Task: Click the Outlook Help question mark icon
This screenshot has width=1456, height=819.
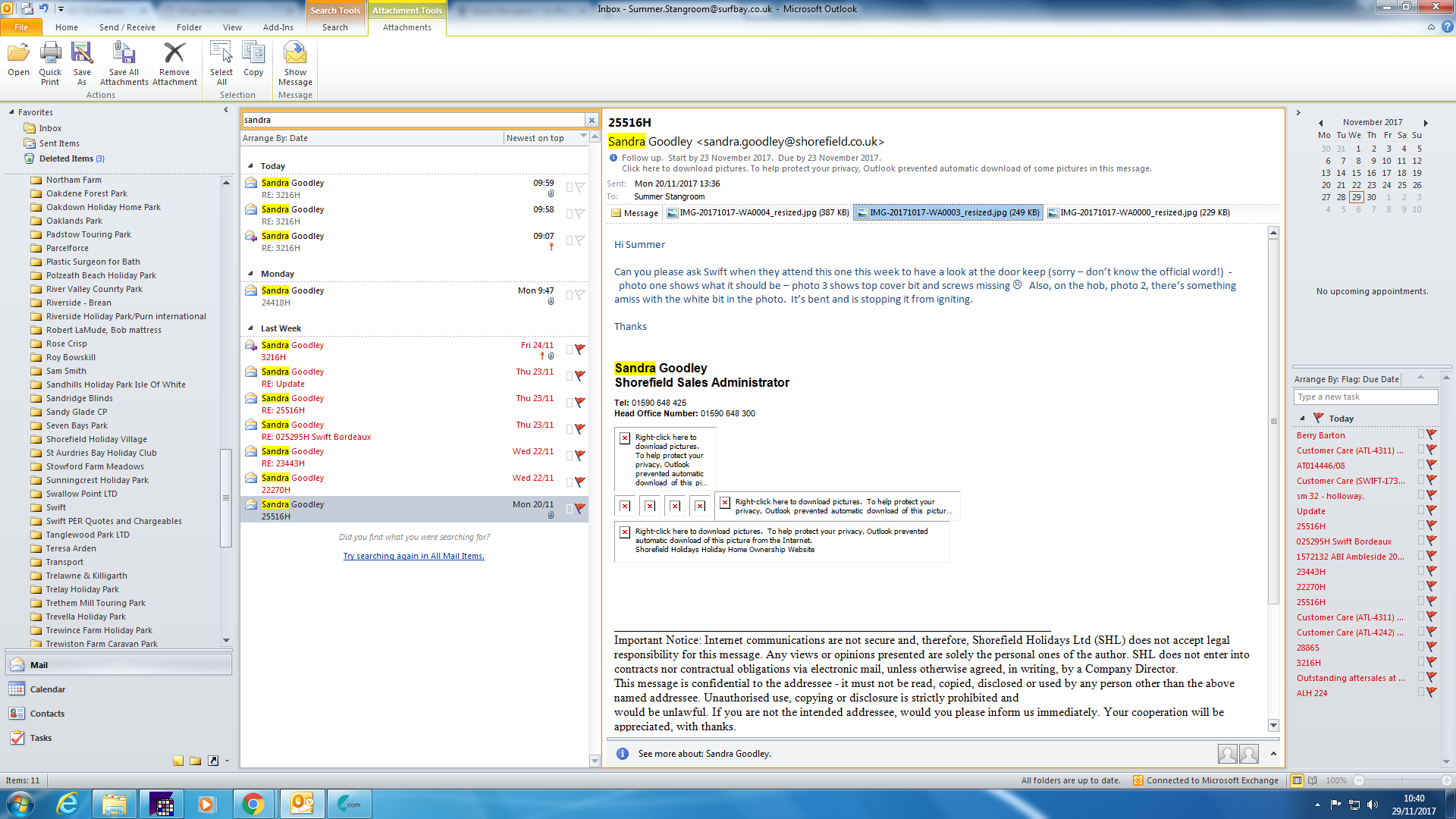Action: [1447, 27]
